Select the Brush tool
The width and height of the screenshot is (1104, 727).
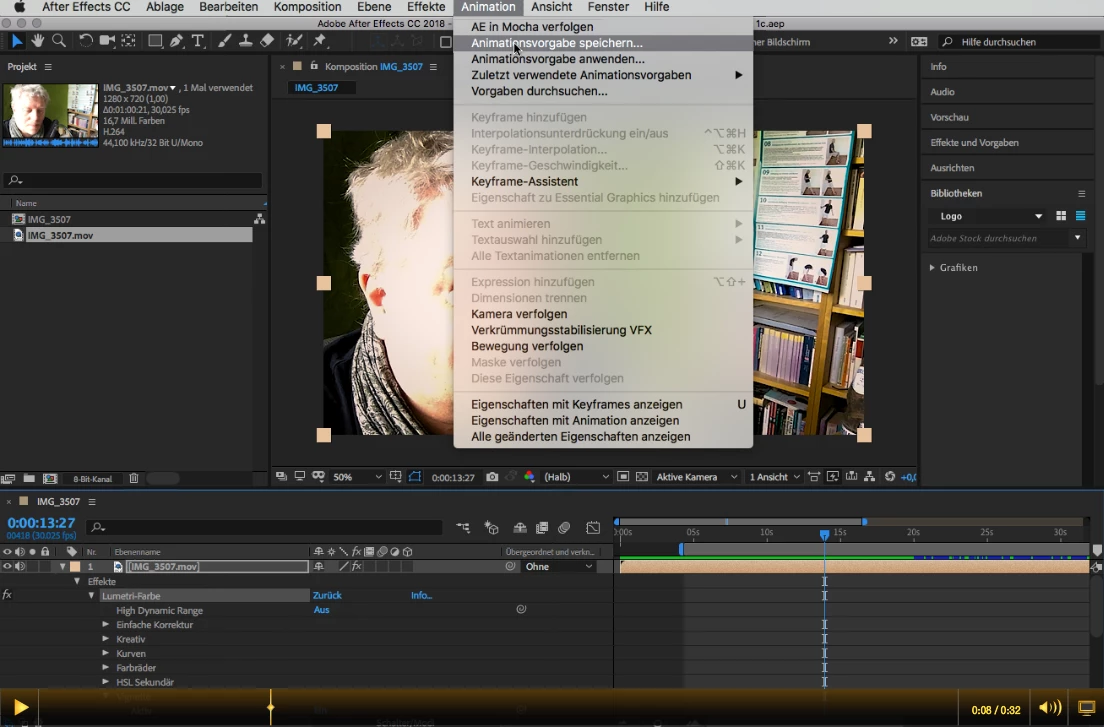(224, 41)
